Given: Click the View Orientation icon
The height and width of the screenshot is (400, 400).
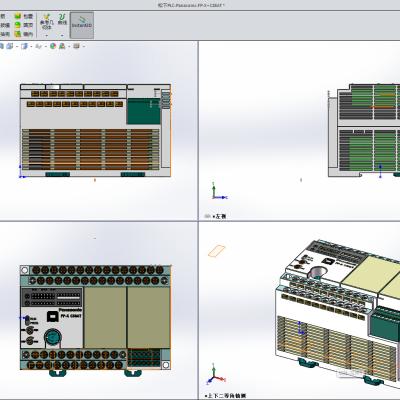Looking at the screenshot, I should [9, 46].
